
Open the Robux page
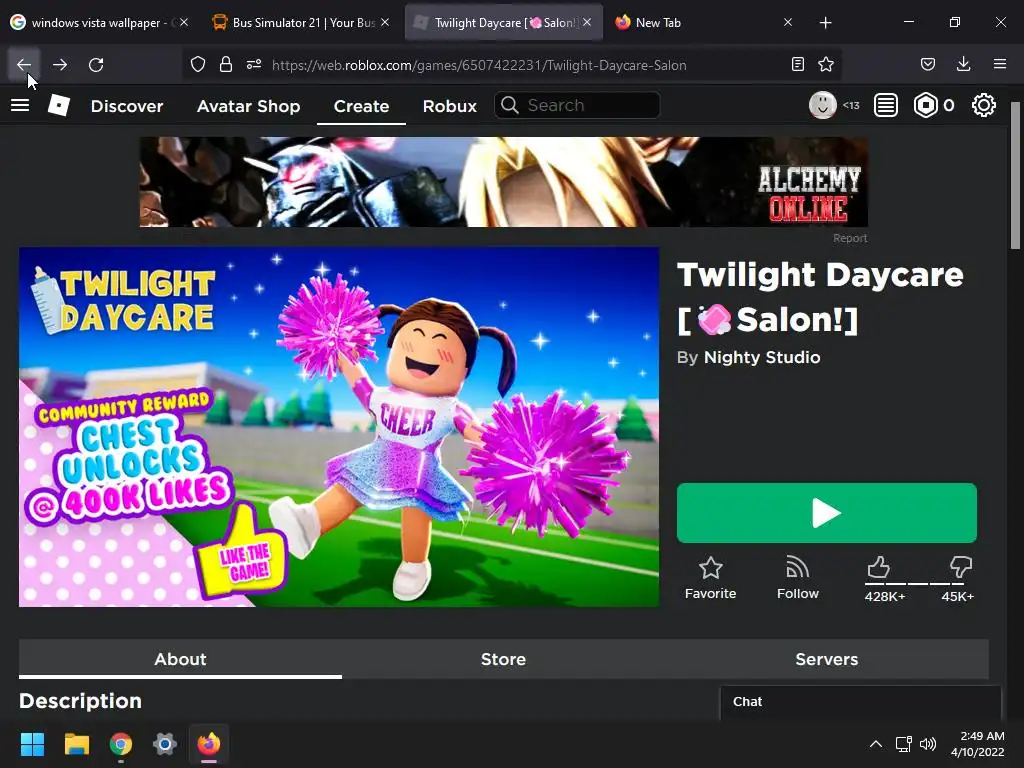pos(449,106)
